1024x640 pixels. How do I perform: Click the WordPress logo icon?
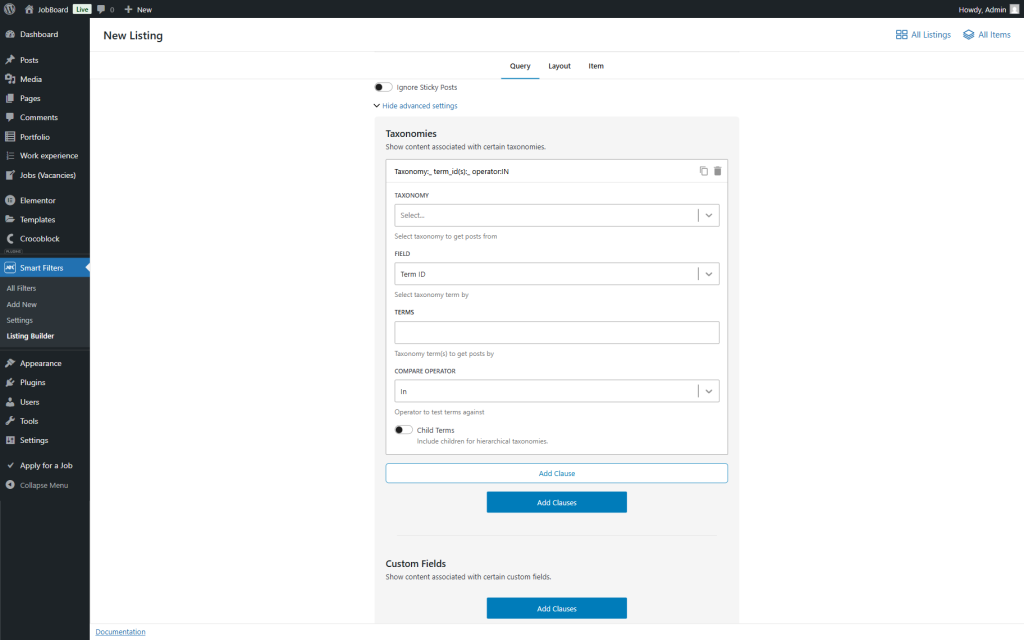pyautogui.click(x=10, y=9)
